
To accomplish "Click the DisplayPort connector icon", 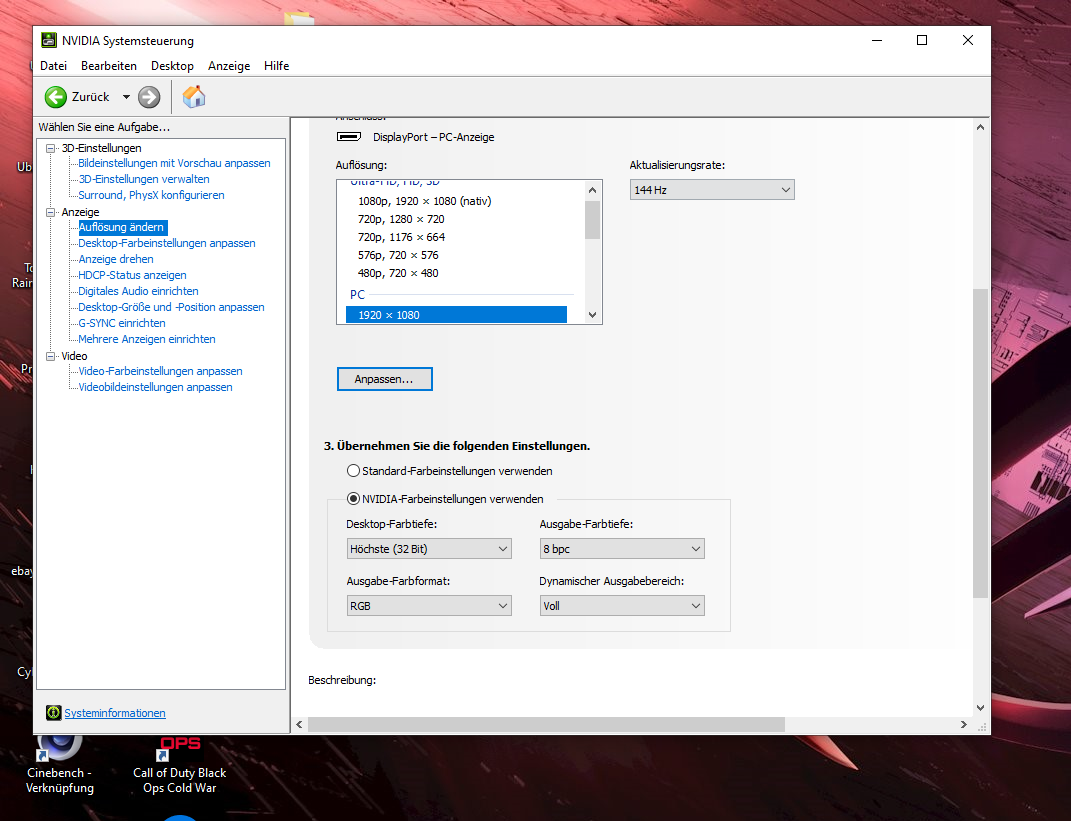I will [x=349, y=137].
